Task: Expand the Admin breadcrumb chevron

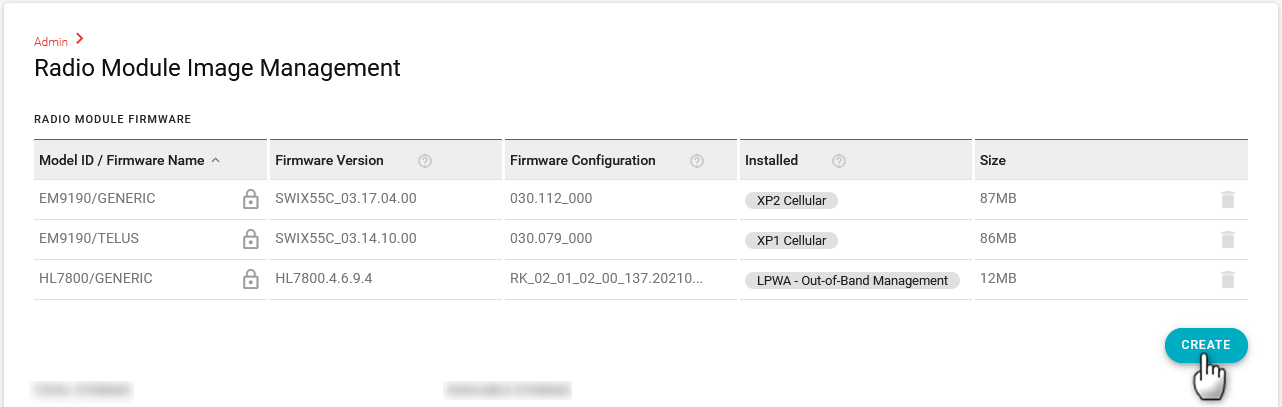Action: point(80,39)
